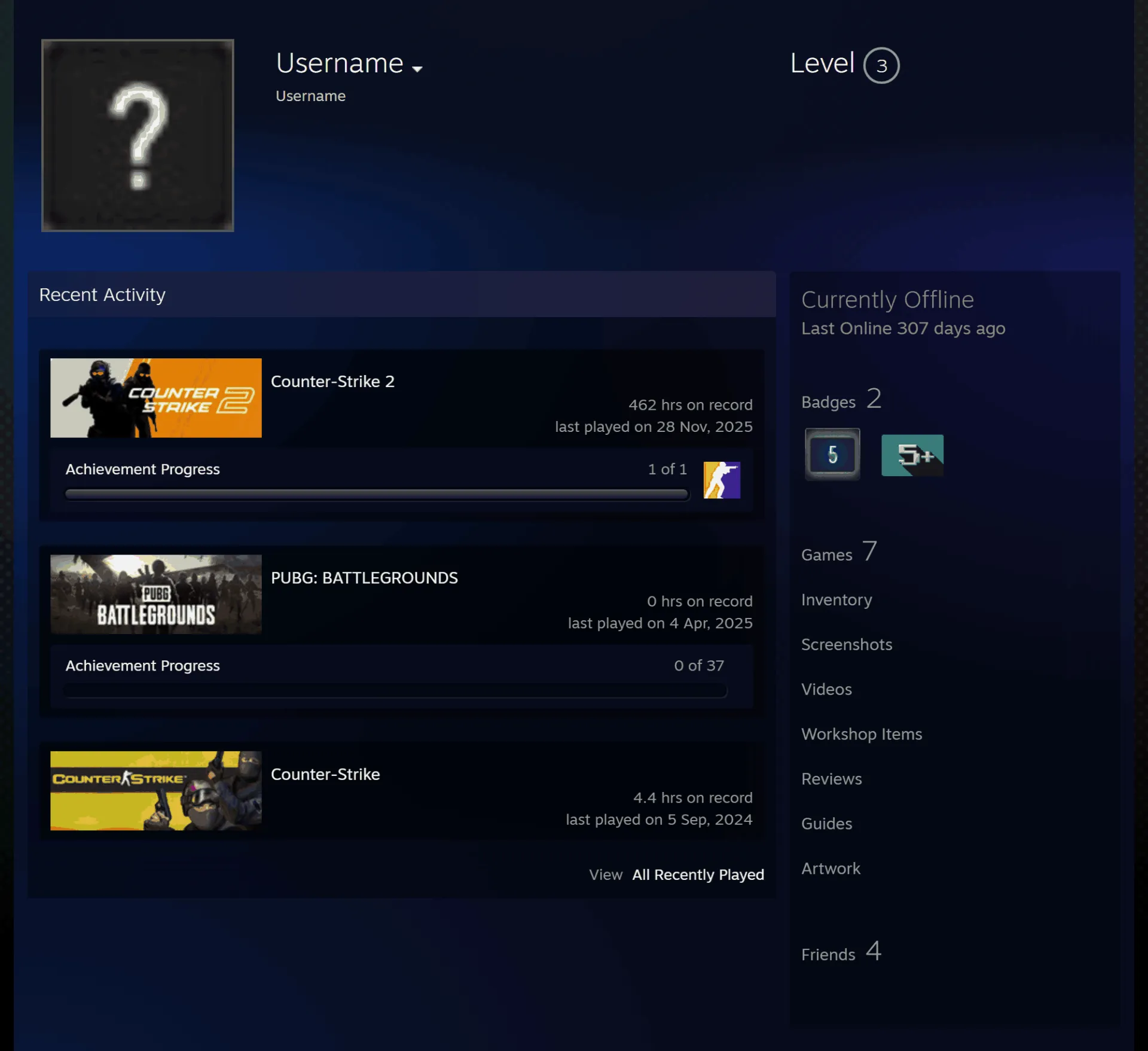Open the Counter-Strike title link
Viewport: 1148px width, 1051px height.
click(x=325, y=774)
